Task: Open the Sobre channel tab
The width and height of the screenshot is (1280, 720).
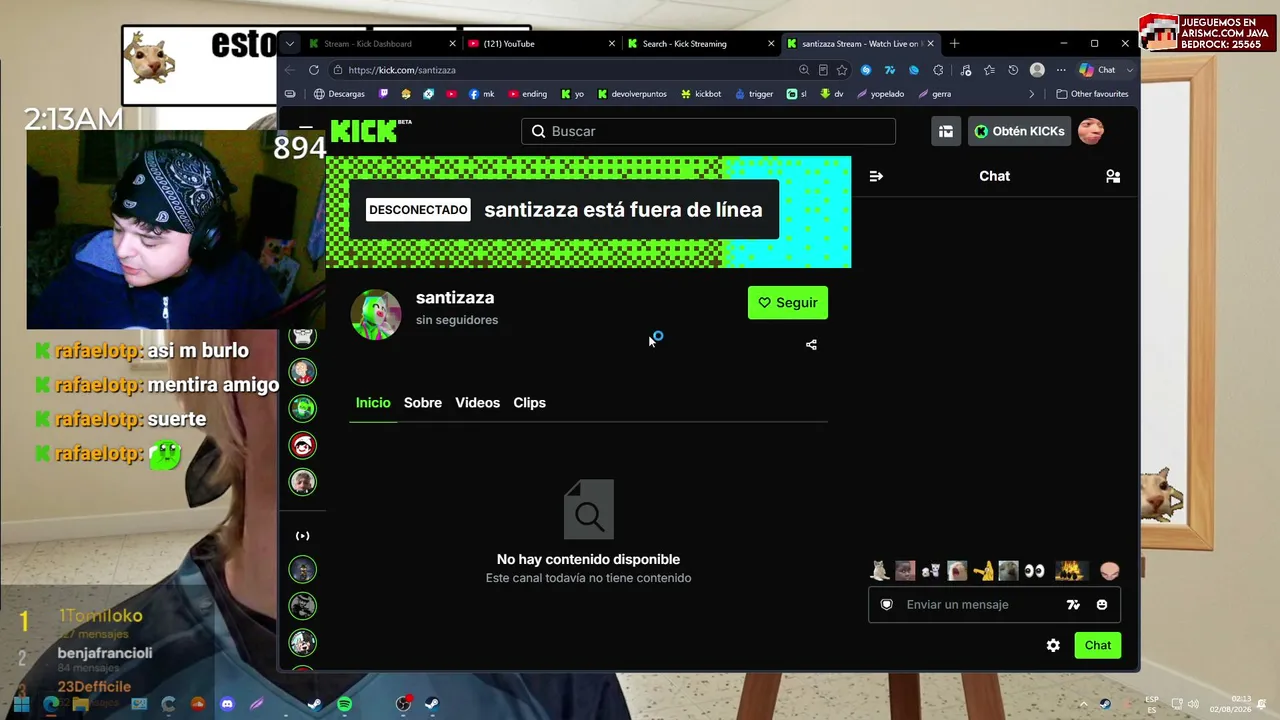Action: (x=423, y=403)
